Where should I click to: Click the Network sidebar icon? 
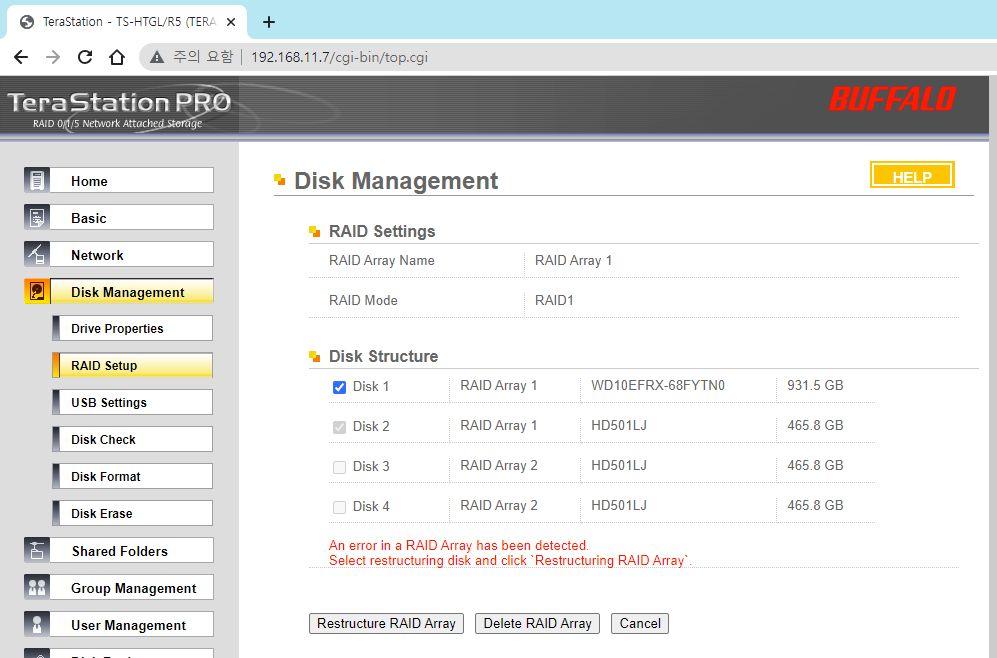[x=37, y=254]
